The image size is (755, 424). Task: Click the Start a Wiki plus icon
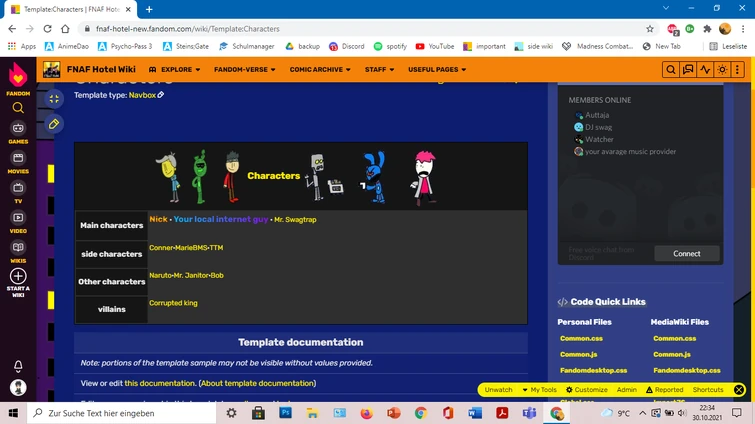pos(18,276)
